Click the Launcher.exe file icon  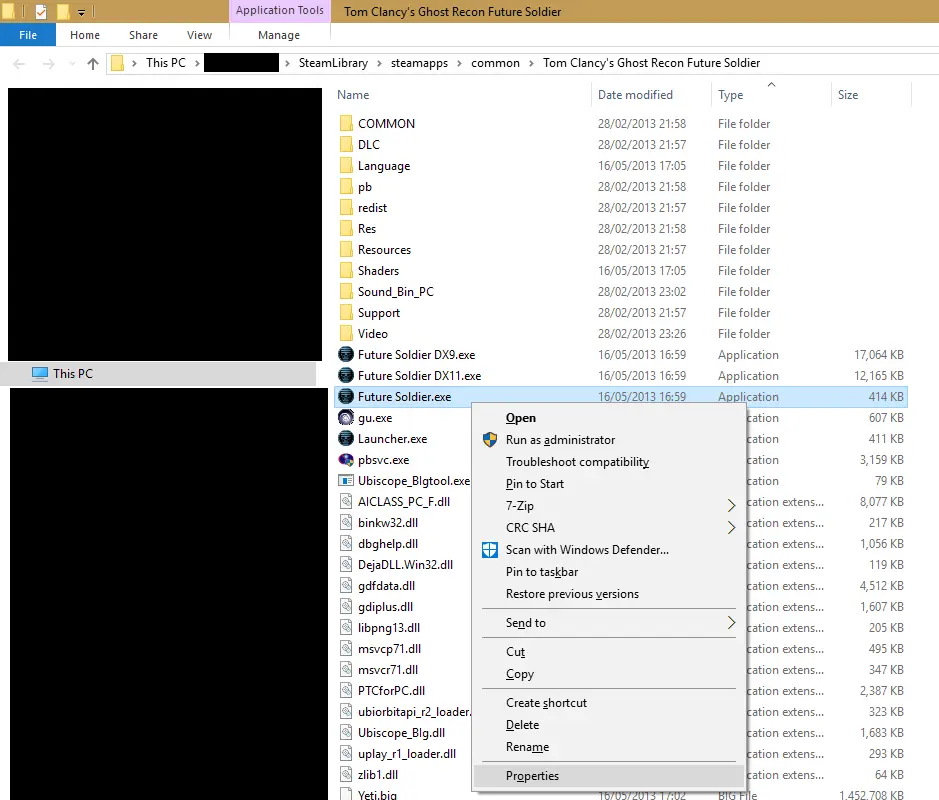[x=346, y=439]
